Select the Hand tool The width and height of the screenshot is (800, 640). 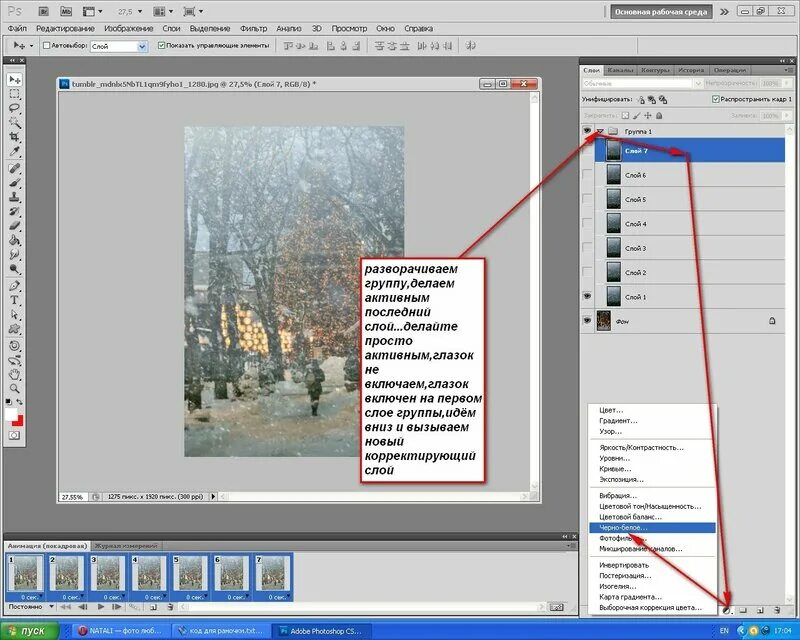coord(14,374)
